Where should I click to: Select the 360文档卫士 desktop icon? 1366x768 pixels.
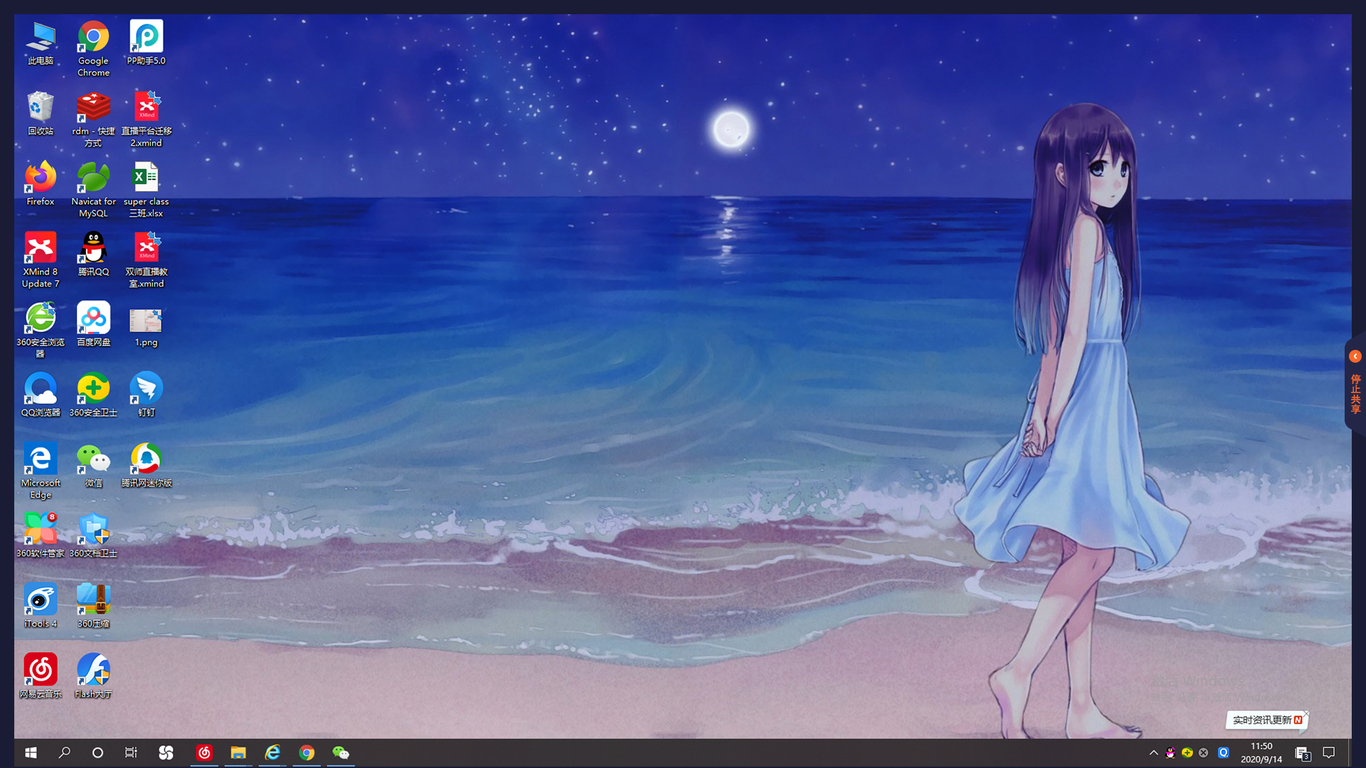(x=93, y=535)
